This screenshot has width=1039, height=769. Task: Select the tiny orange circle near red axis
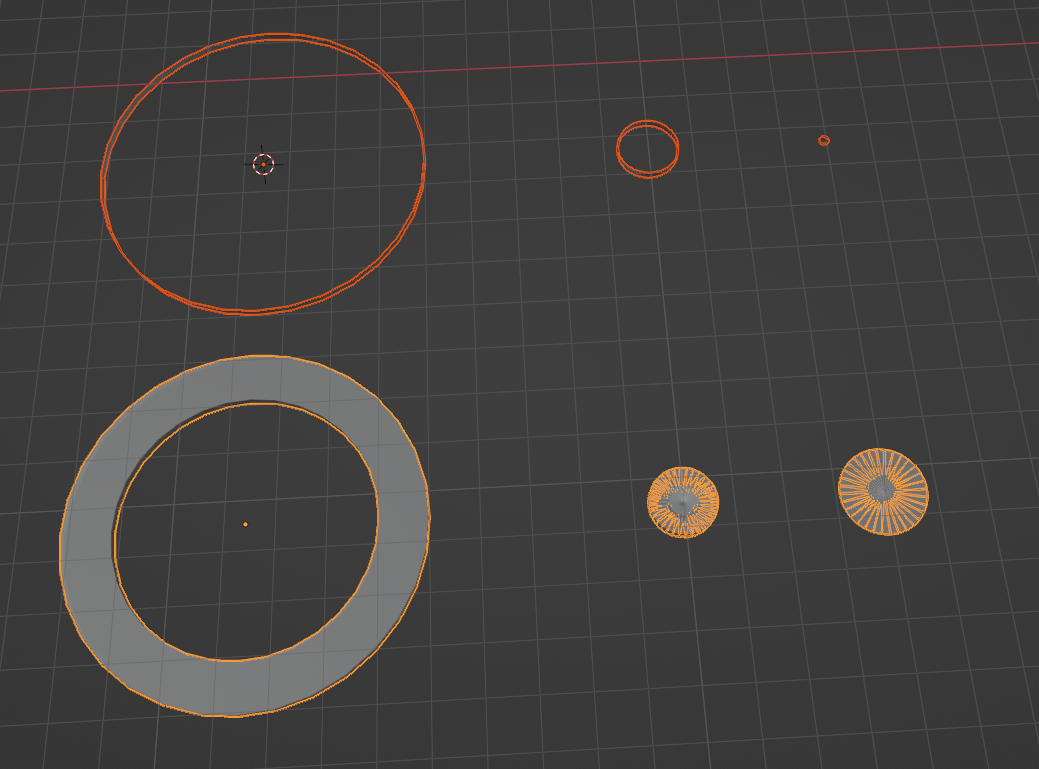click(x=824, y=140)
